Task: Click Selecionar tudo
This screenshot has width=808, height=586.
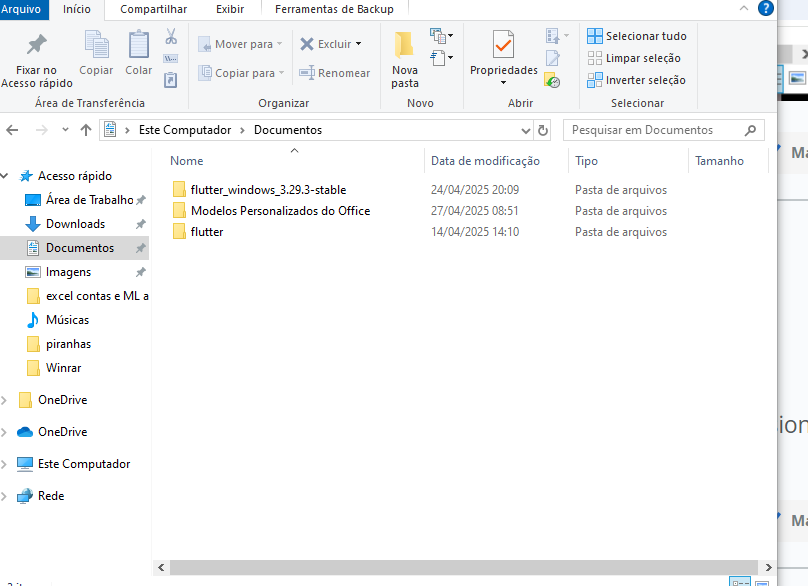Action: 637,36
